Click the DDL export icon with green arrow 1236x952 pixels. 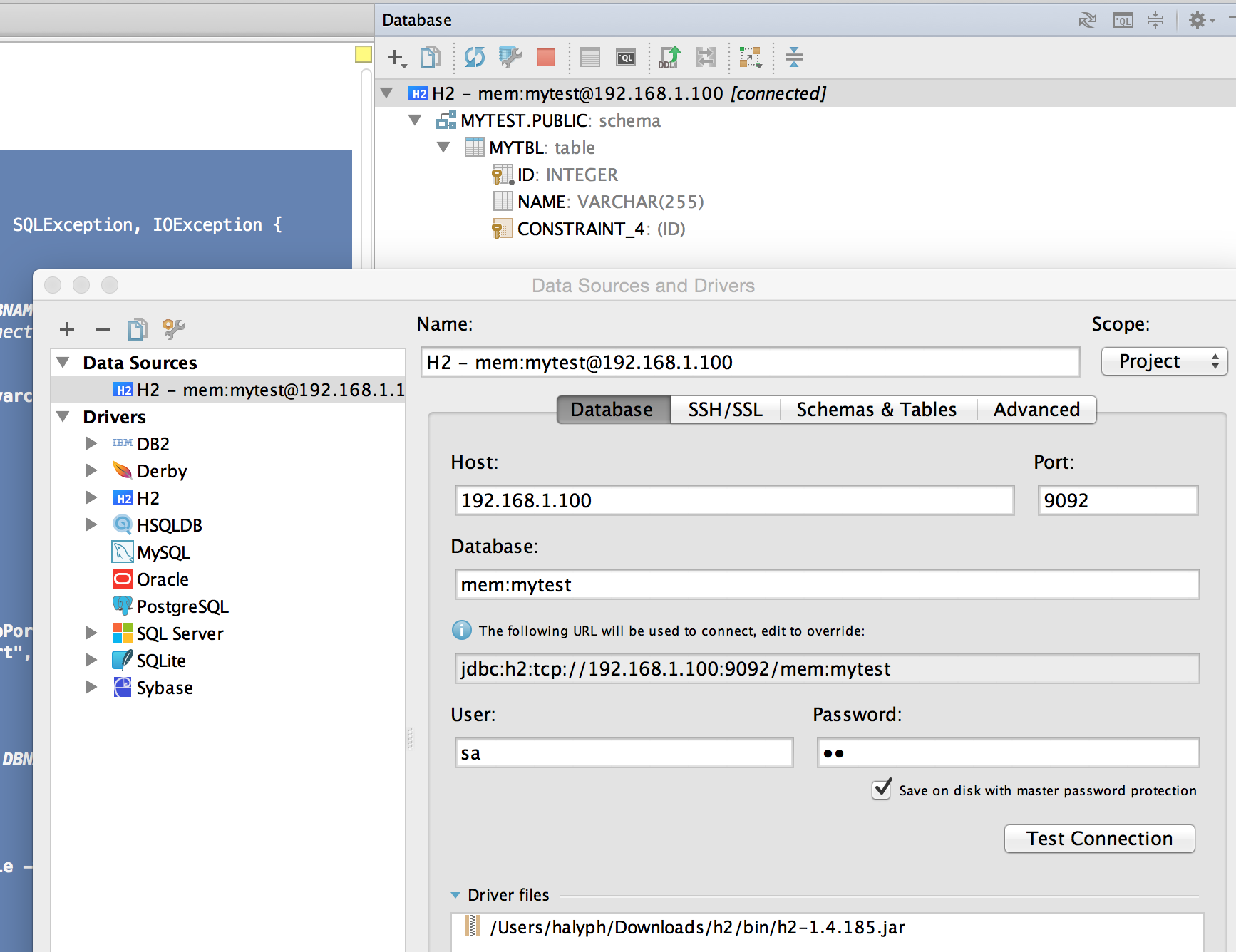(669, 58)
